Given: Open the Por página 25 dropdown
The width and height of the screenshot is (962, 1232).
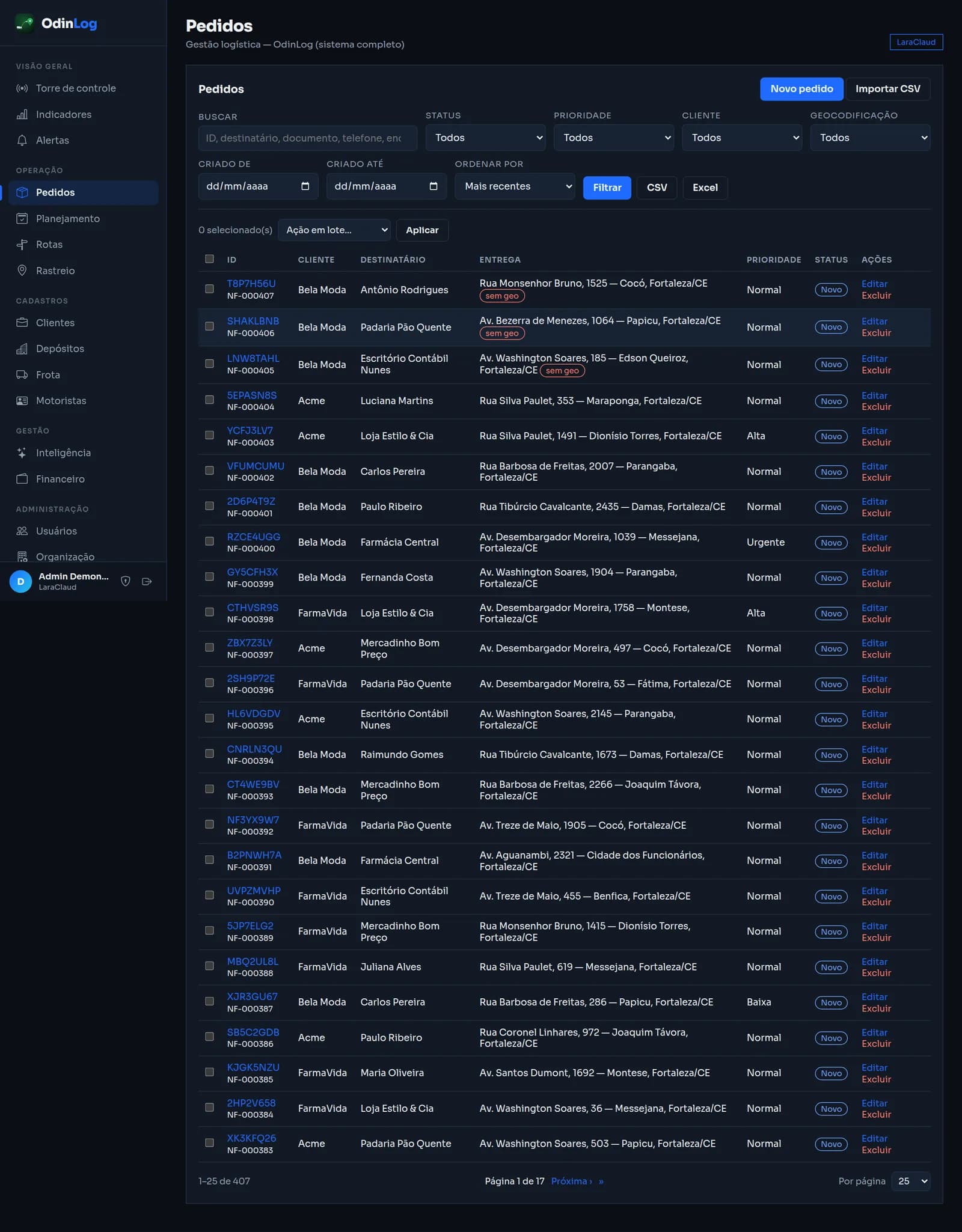Looking at the screenshot, I should 911,1181.
